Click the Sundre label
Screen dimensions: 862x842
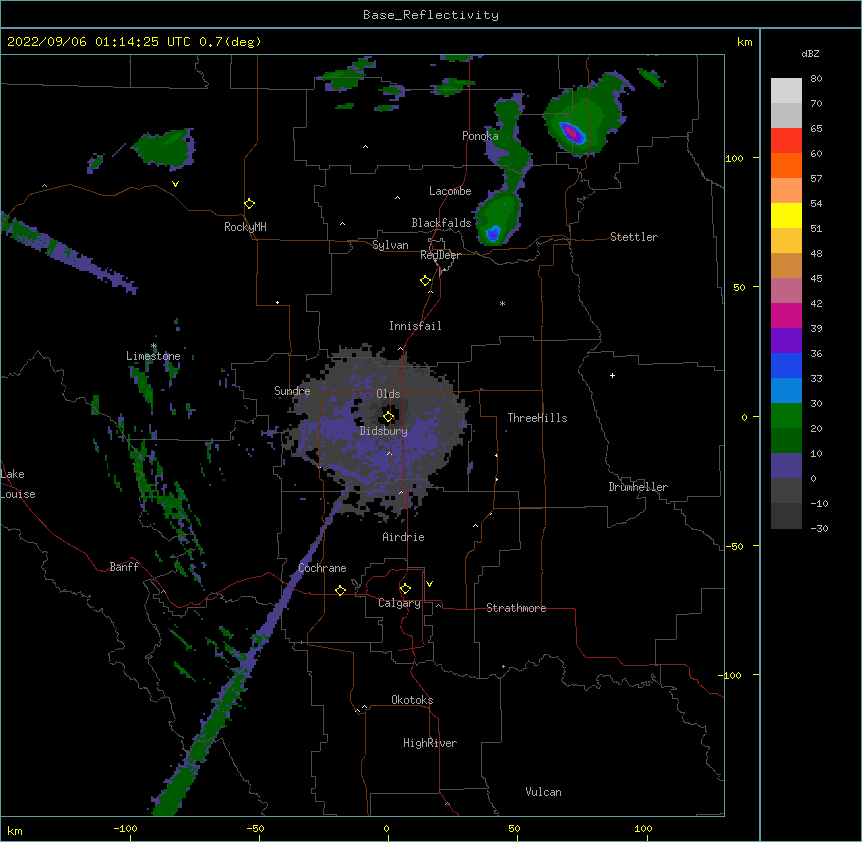point(292,391)
